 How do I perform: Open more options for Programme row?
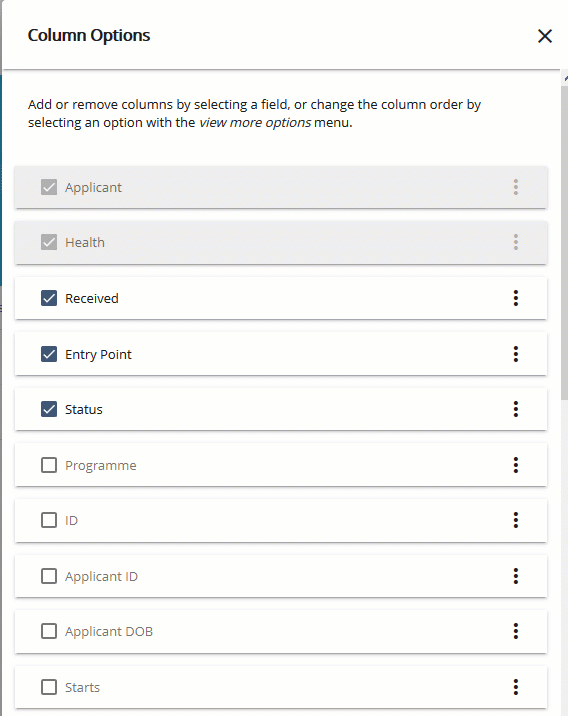(515, 465)
